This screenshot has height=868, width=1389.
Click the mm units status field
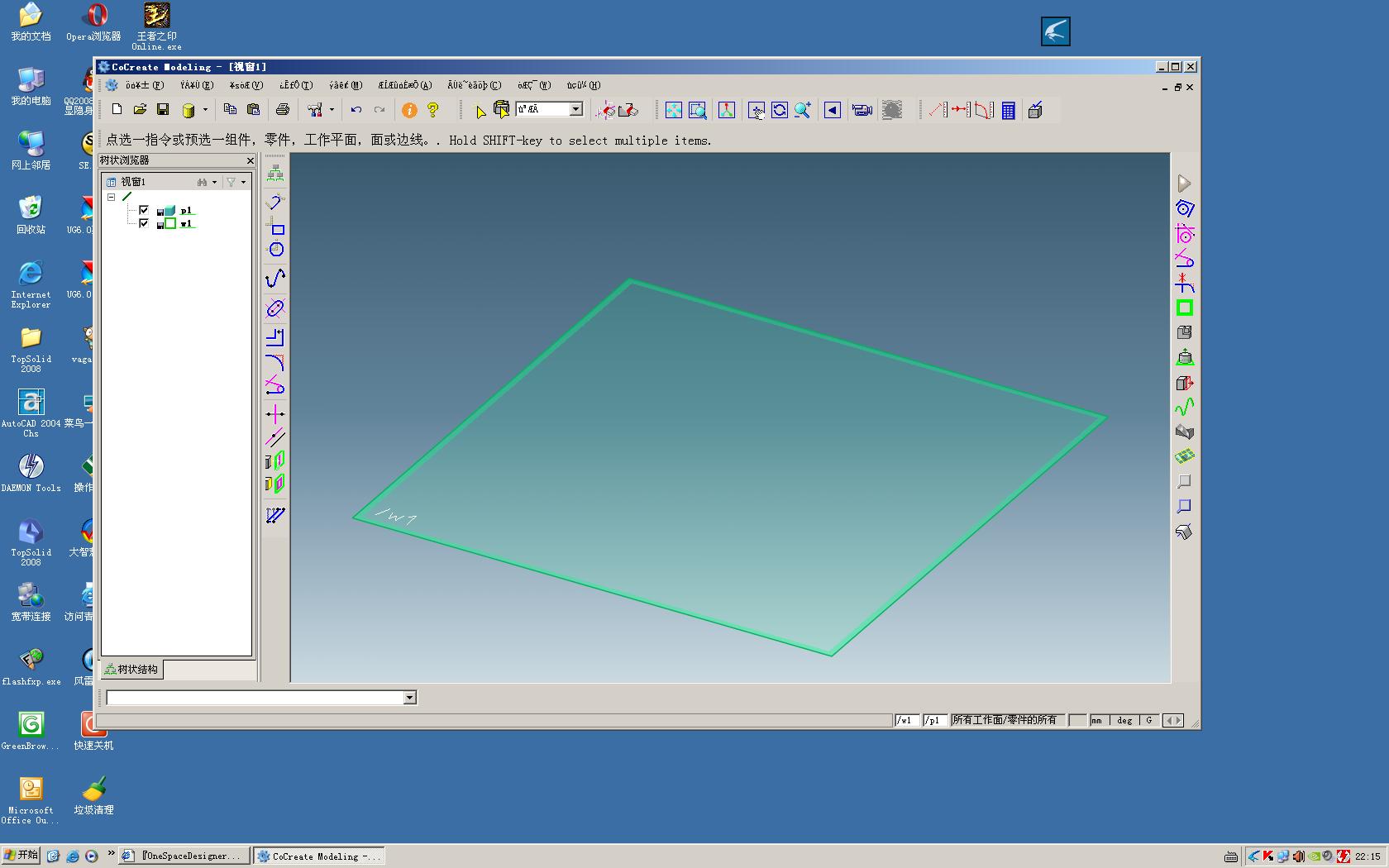[x=1097, y=720]
